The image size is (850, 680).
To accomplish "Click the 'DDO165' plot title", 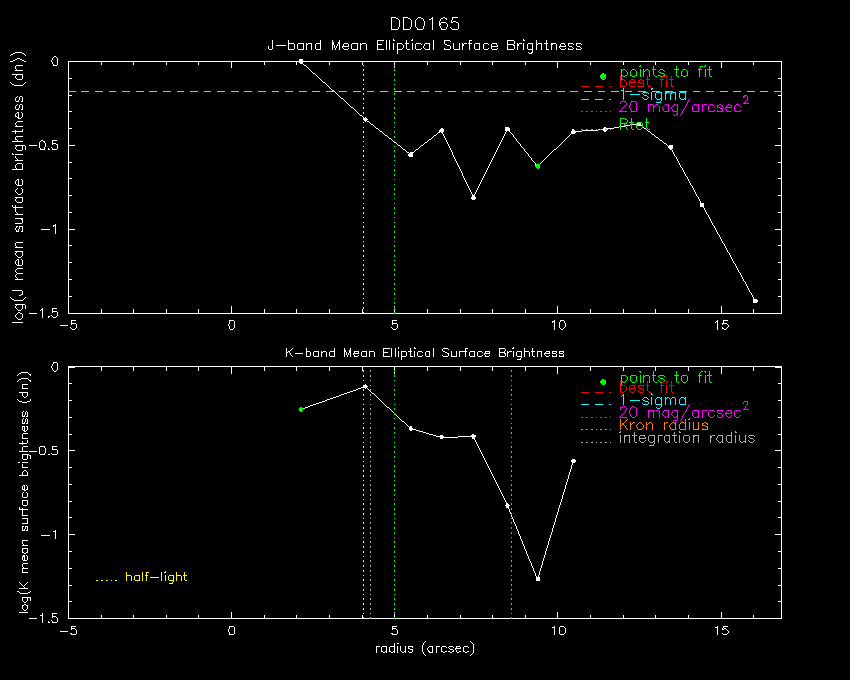I will (x=424, y=24).
